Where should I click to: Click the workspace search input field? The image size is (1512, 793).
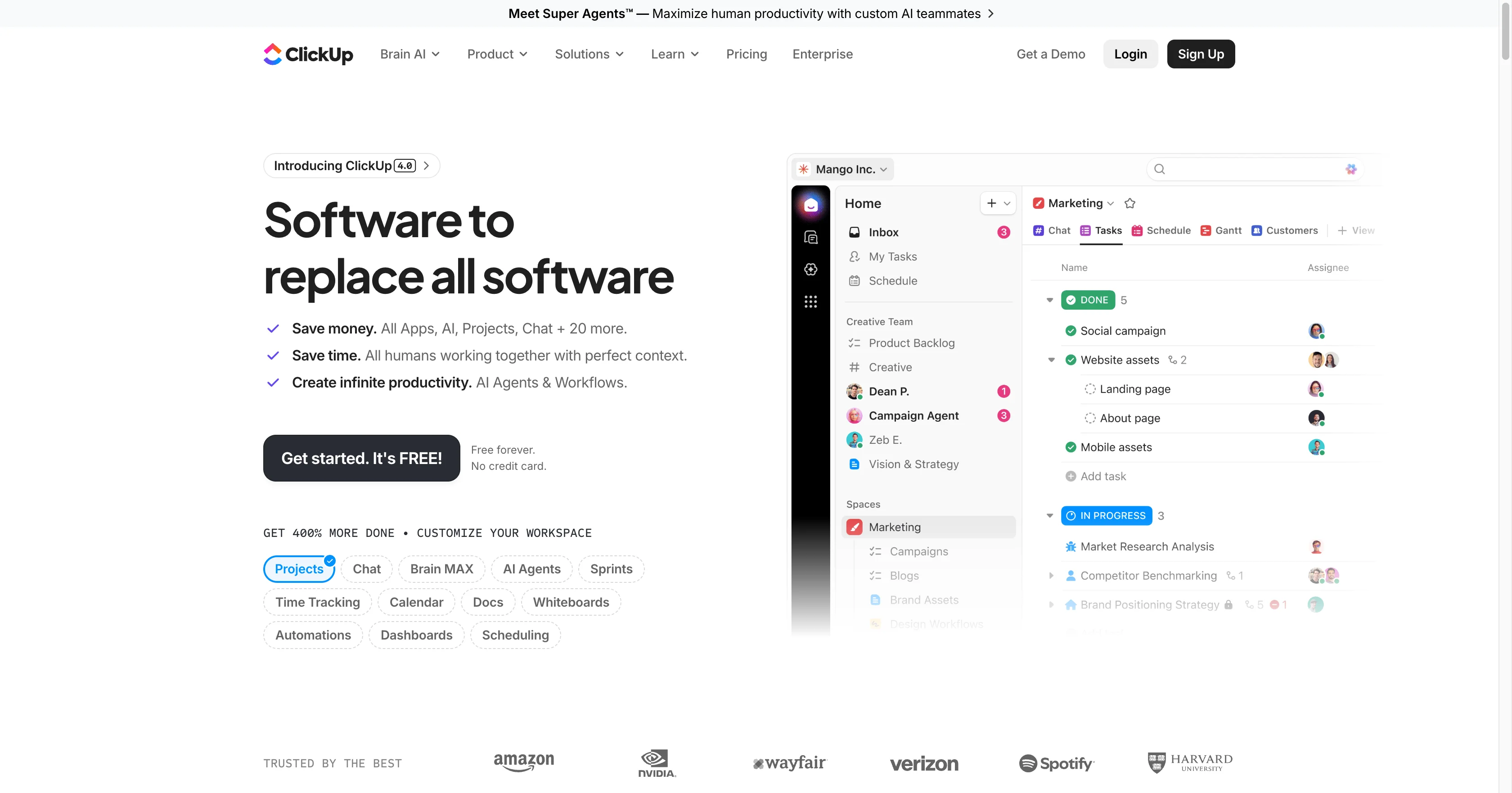[x=1255, y=169]
